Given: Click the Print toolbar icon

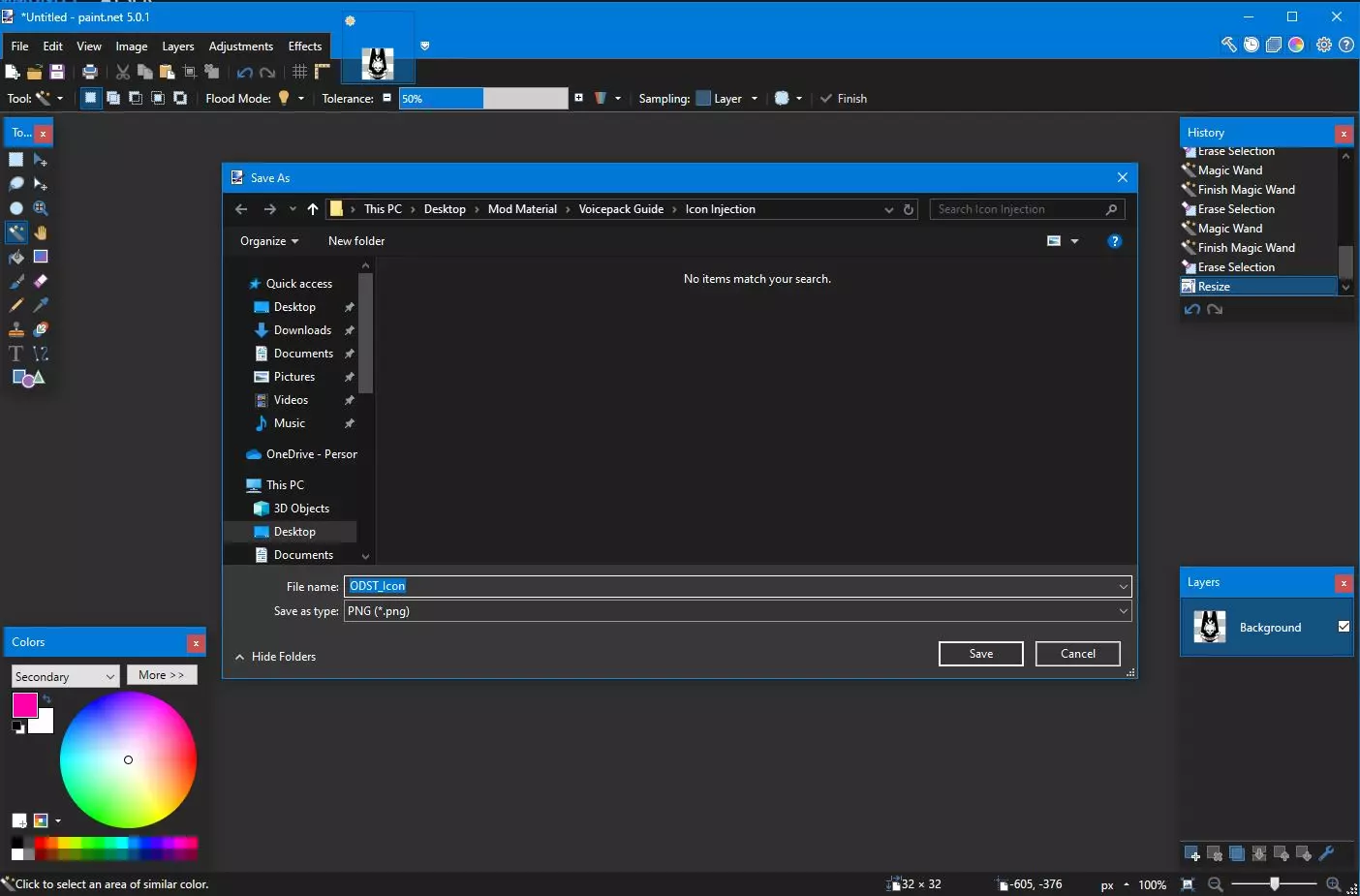Looking at the screenshot, I should pyautogui.click(x=90, y=72).
